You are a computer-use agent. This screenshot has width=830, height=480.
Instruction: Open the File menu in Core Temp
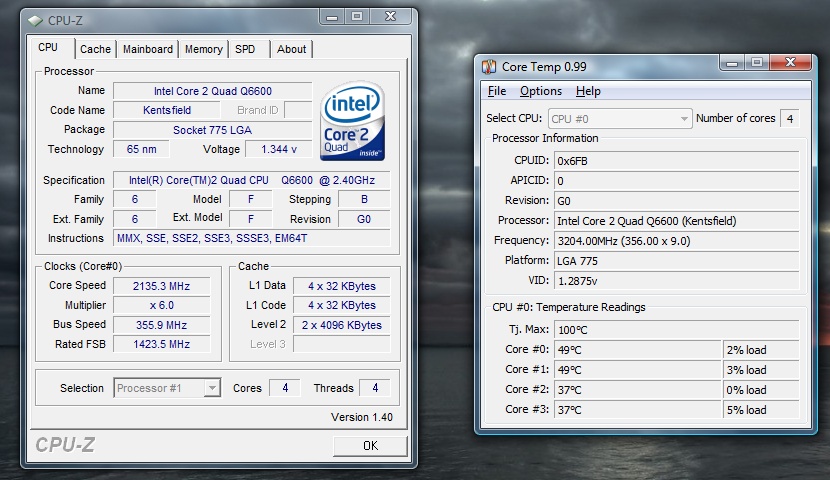tap(497, 91)
